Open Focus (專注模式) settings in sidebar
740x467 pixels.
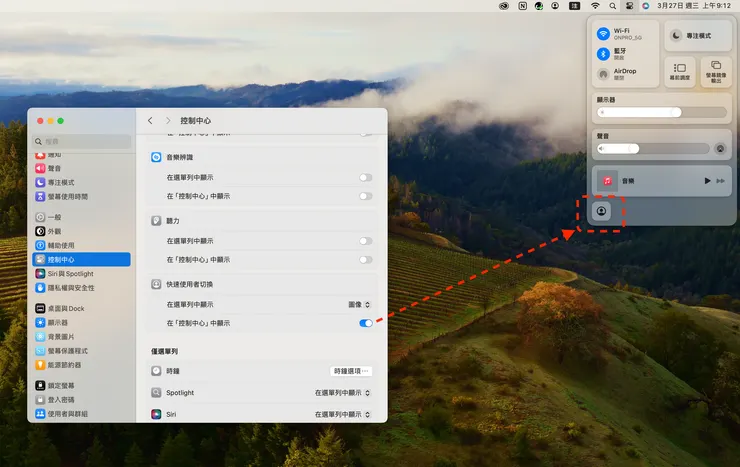[82, 183]
